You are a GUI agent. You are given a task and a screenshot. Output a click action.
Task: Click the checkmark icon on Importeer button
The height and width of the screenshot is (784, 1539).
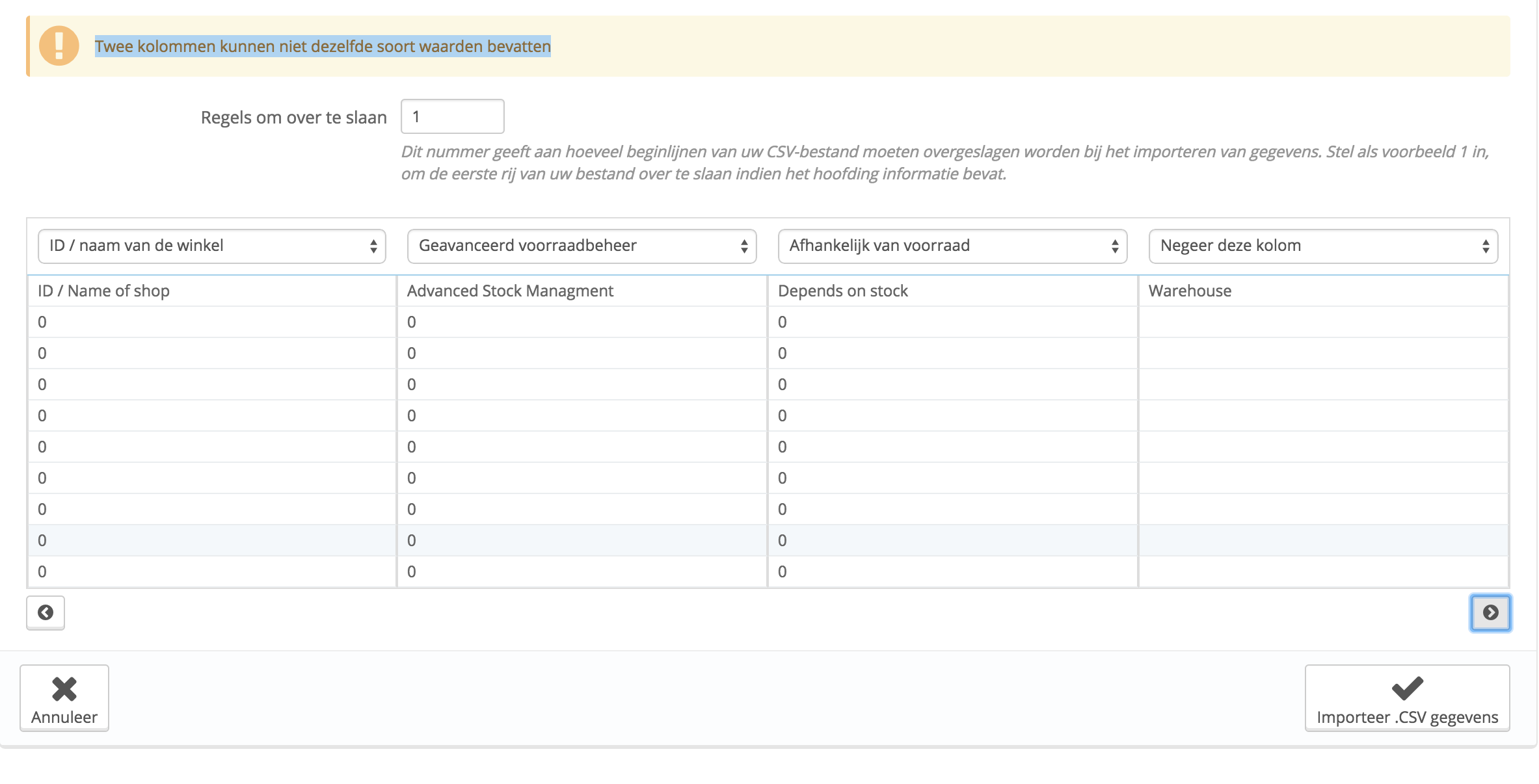(x=1407, y=688)
